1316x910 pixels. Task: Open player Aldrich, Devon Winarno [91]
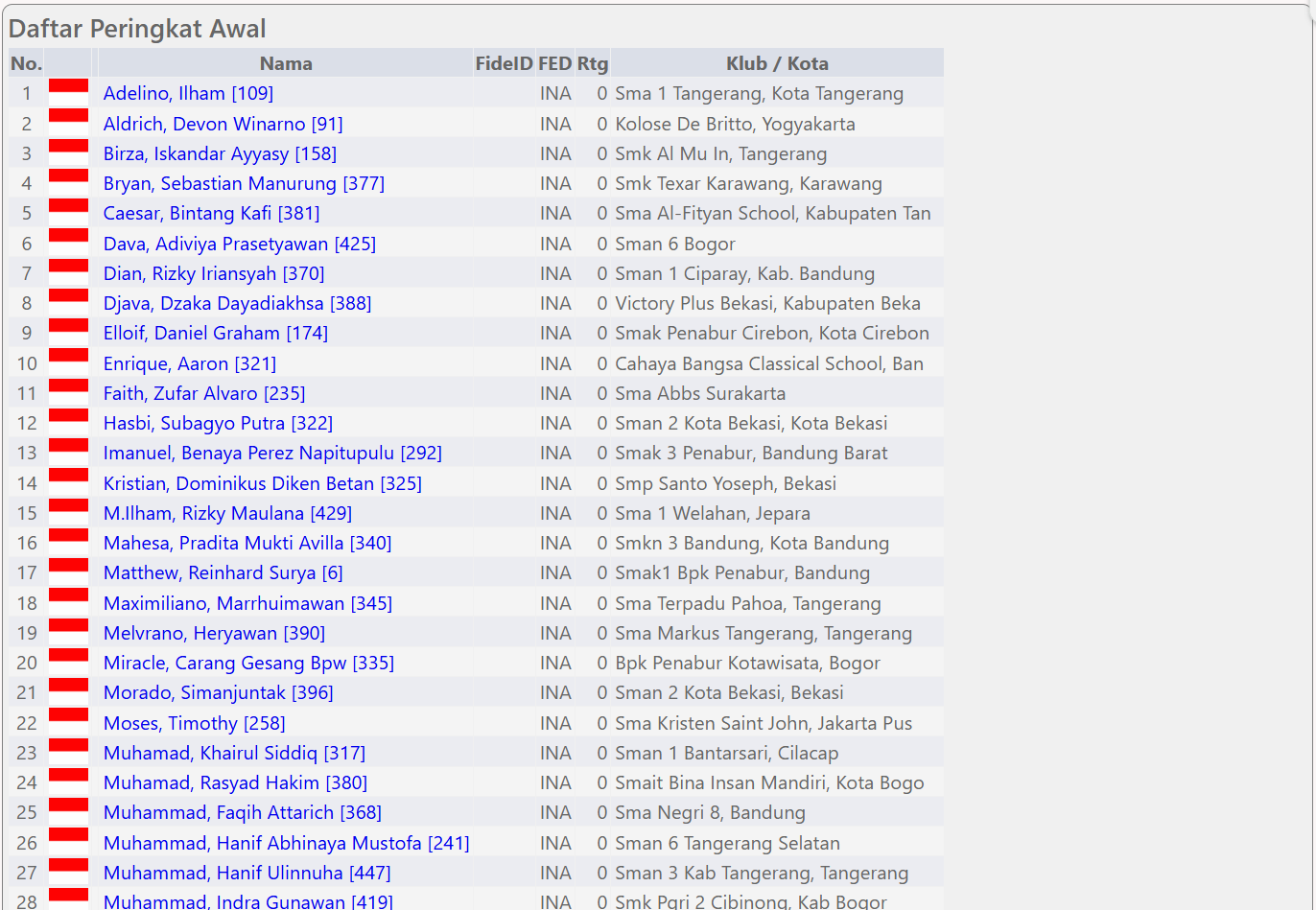coord(223,124)
